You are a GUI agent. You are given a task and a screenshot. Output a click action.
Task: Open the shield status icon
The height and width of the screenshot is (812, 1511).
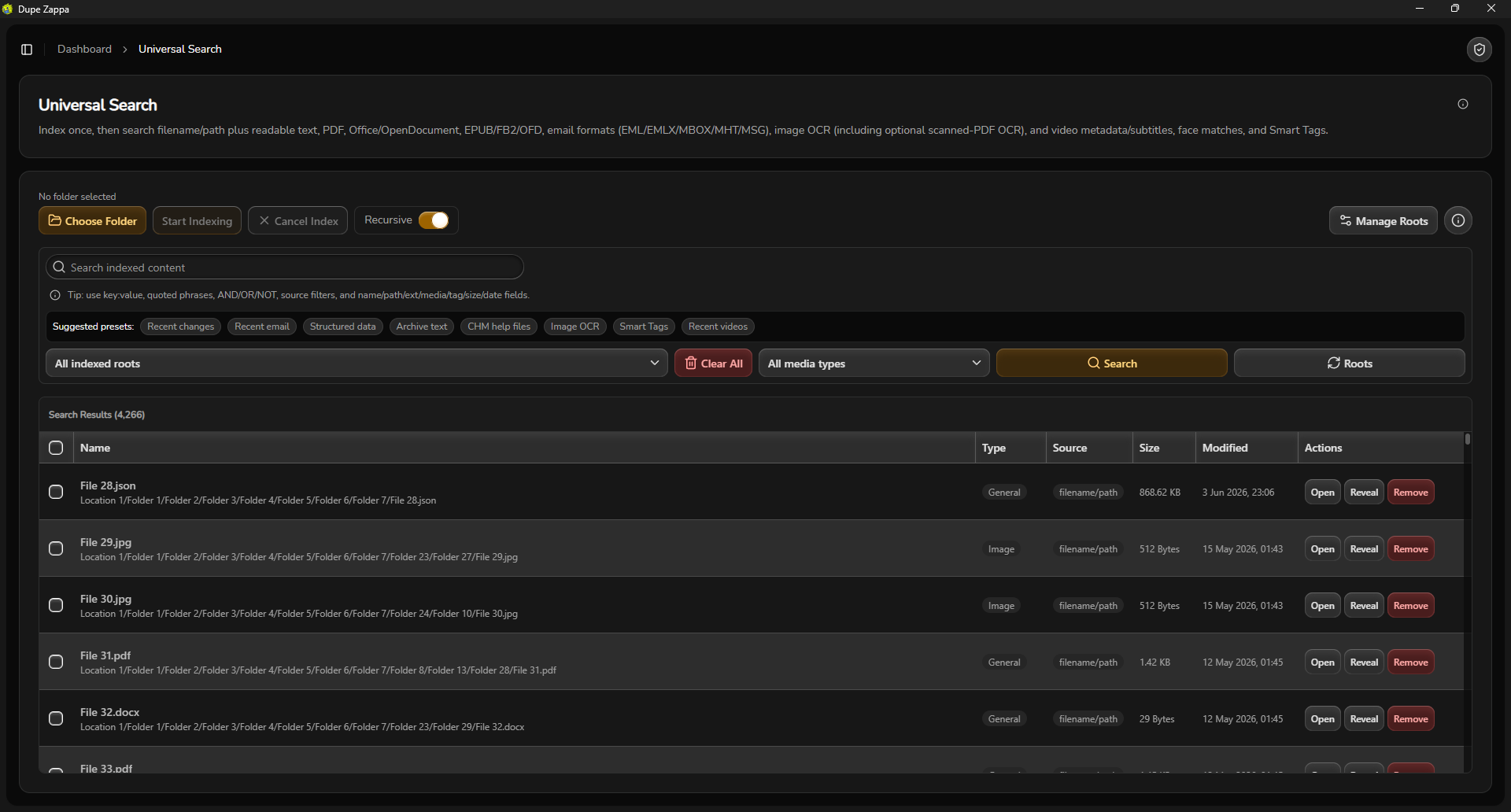click(1480, 50)
